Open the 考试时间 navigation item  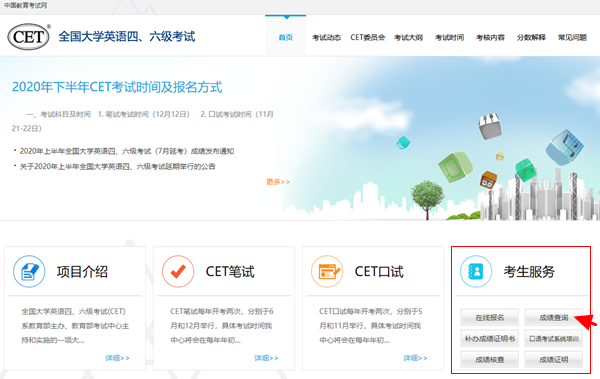[450, 37]
